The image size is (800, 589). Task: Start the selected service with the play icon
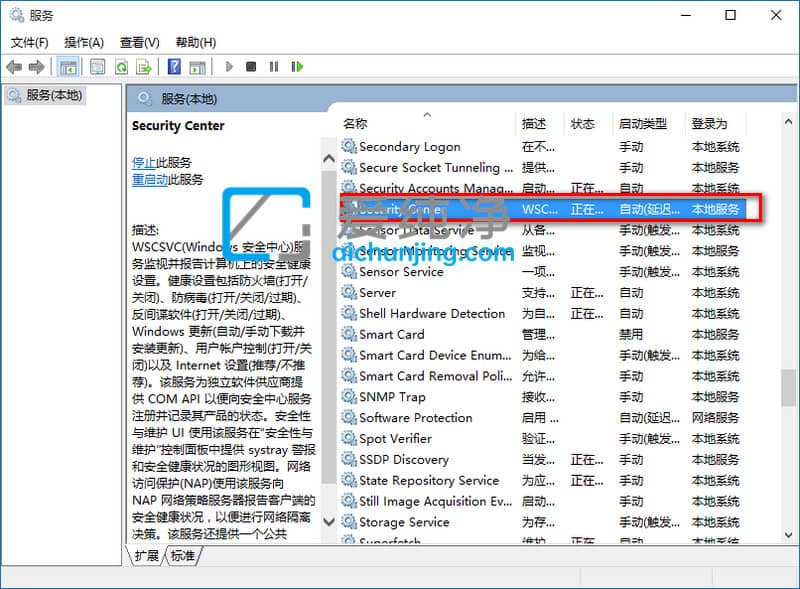click(x=228, y=67)
